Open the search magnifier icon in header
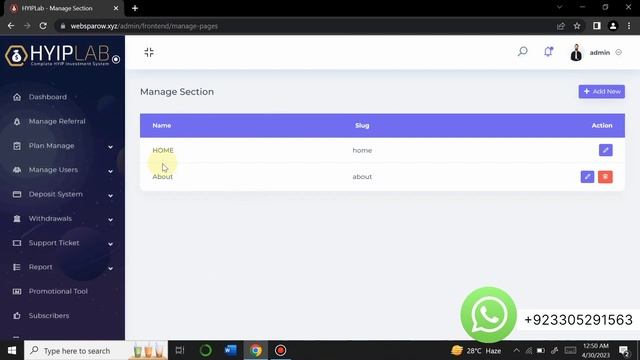 click(x=522, y=51)
